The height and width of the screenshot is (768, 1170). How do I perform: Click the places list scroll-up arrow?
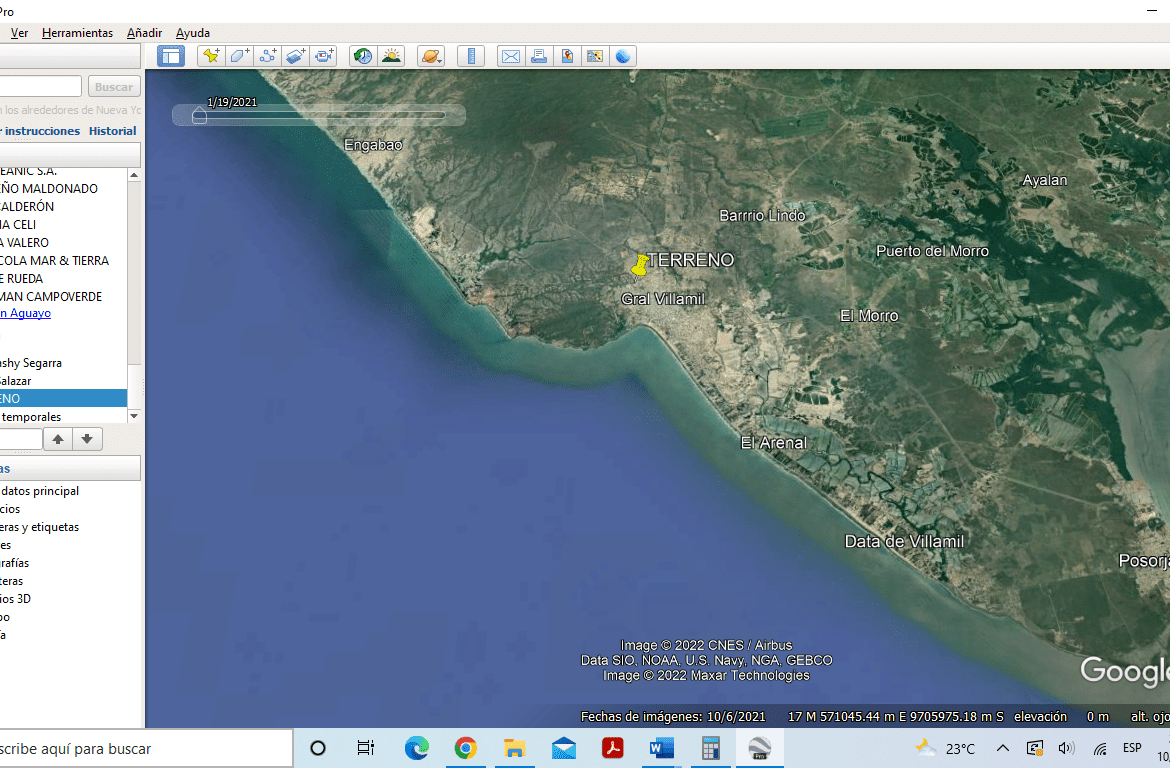click(134, 175)
